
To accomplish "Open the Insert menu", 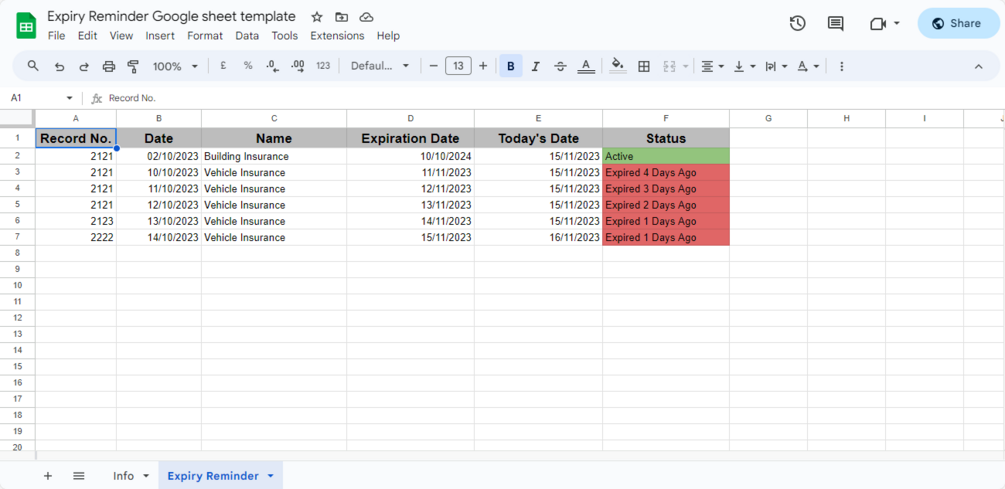I will click(160, 36).
